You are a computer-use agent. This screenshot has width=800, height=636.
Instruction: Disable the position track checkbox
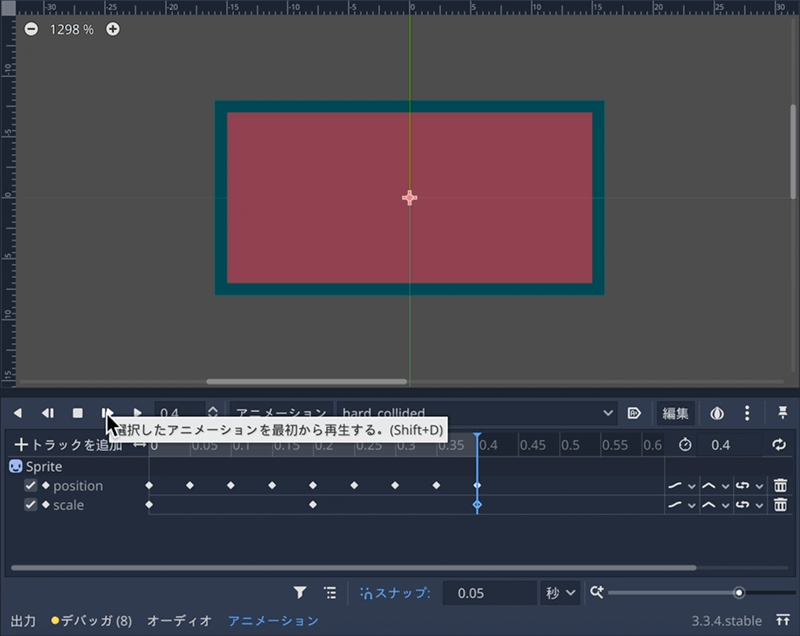(31, 486)
